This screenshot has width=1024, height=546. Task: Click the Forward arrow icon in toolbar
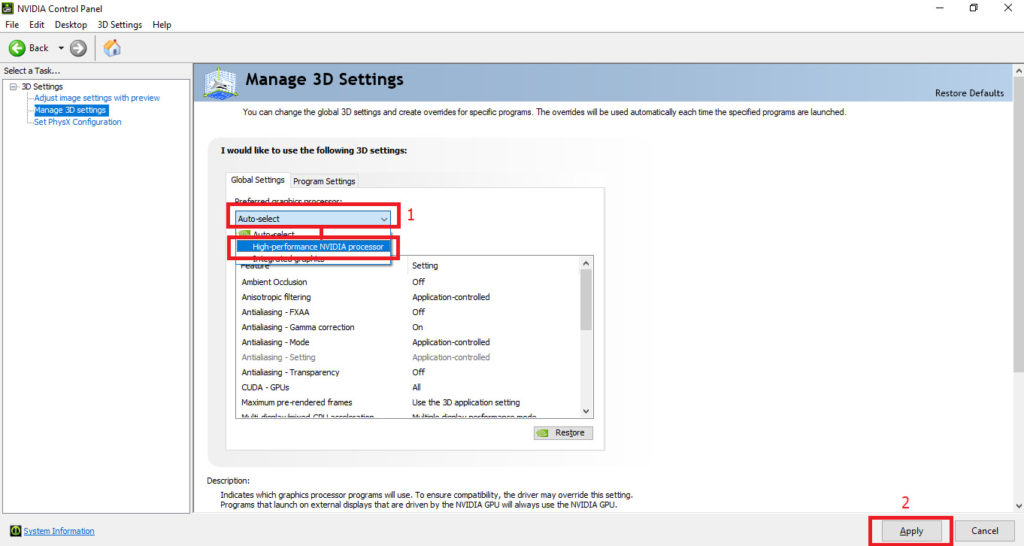[x=78, y=48]
